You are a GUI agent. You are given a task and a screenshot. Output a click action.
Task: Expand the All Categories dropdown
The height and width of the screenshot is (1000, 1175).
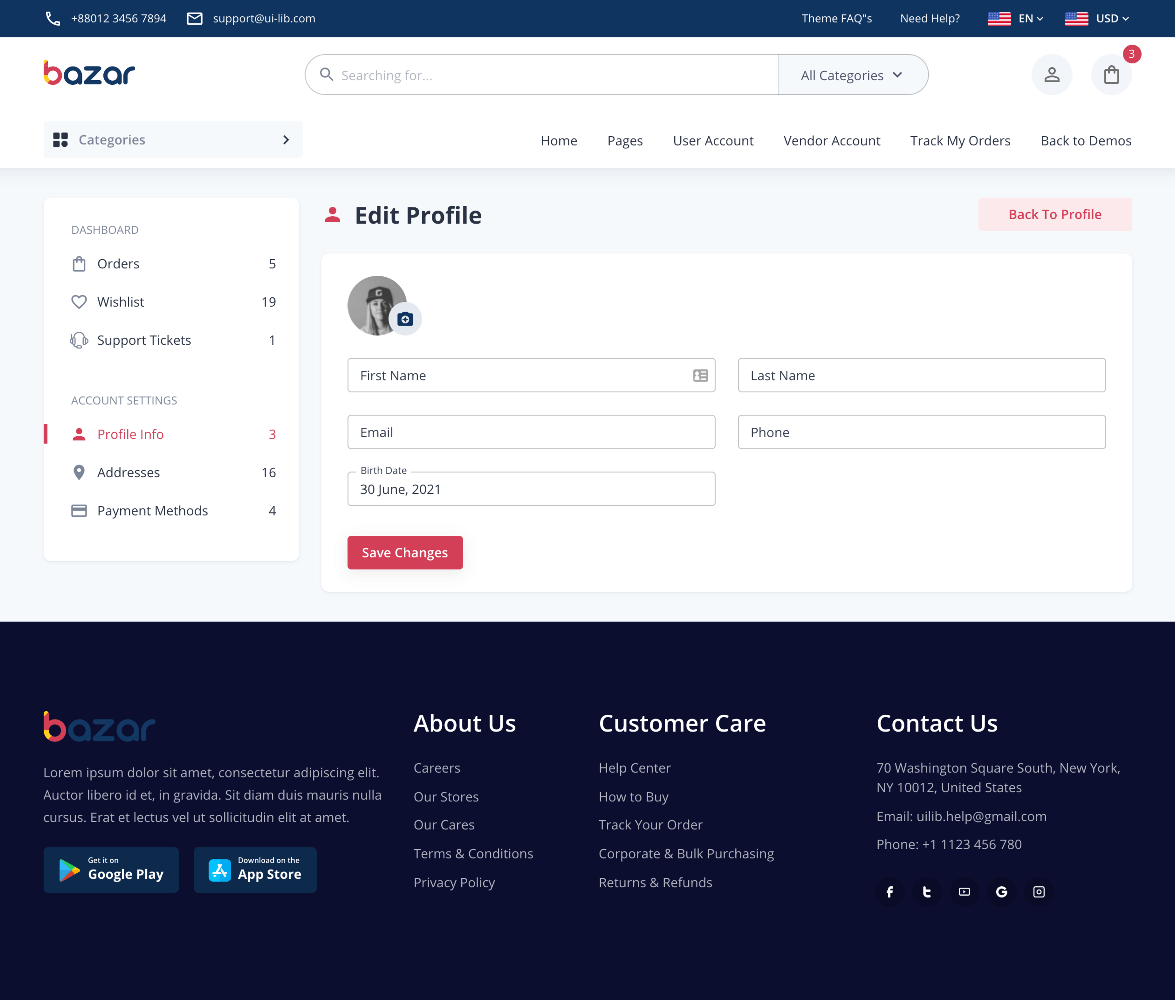coord(852,75)
